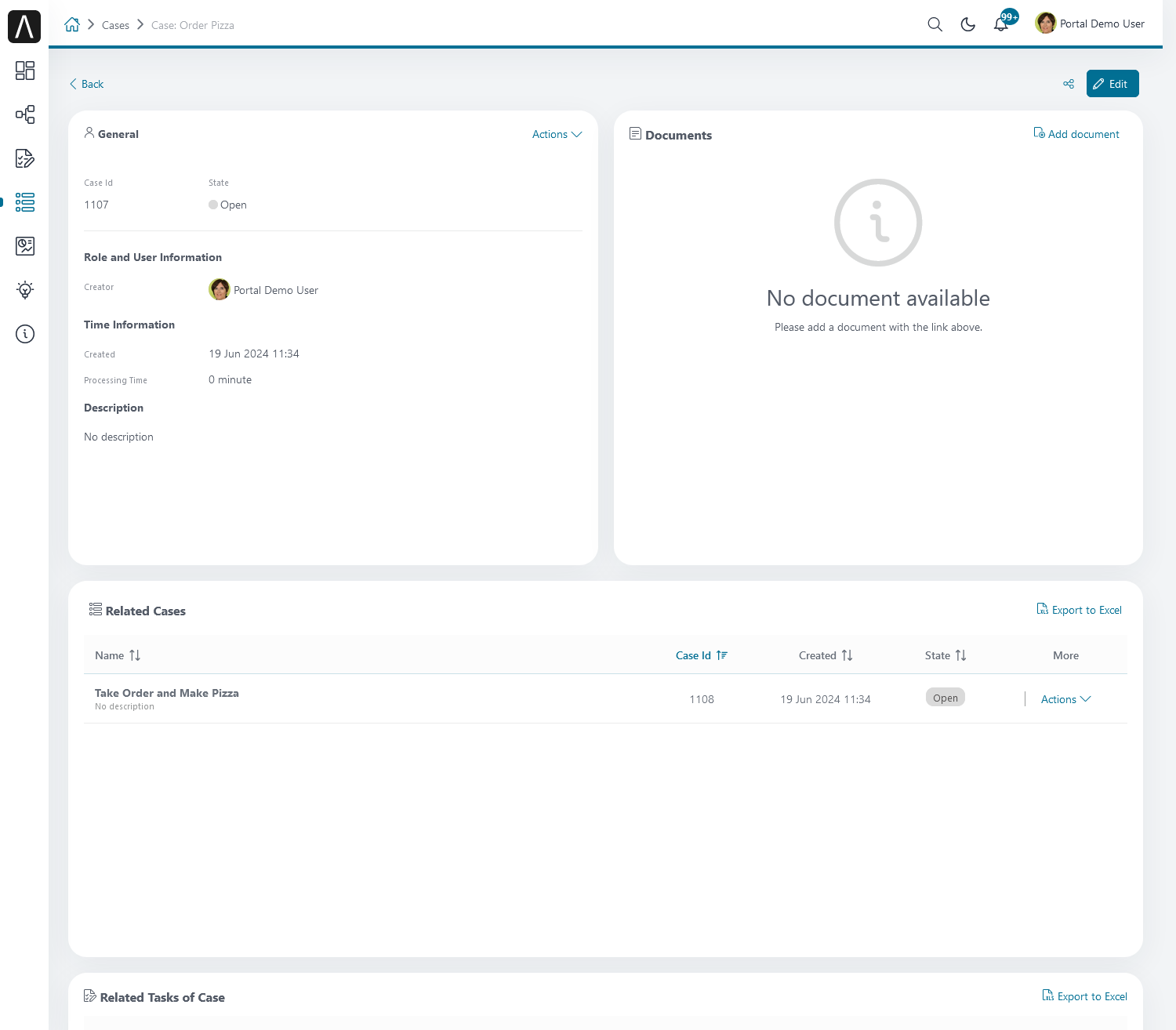Viewport: 1176px width, 1030px height.
Task: Open Portal Demo User profile menu
Action: click(x=1090, y=24)
